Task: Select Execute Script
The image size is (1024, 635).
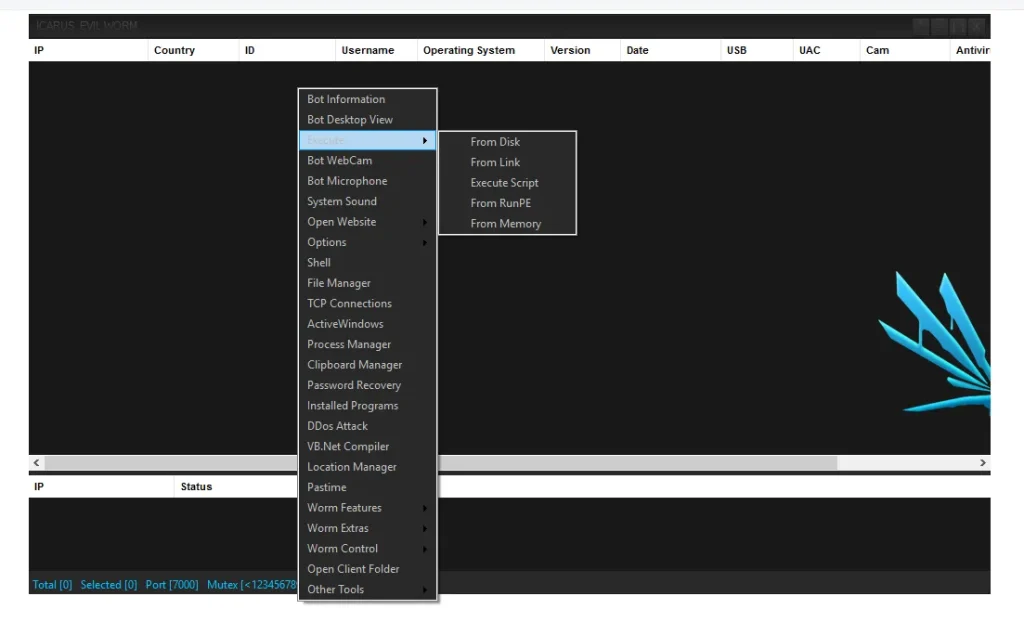Action: pyautogui.click(x=504, y=182)
